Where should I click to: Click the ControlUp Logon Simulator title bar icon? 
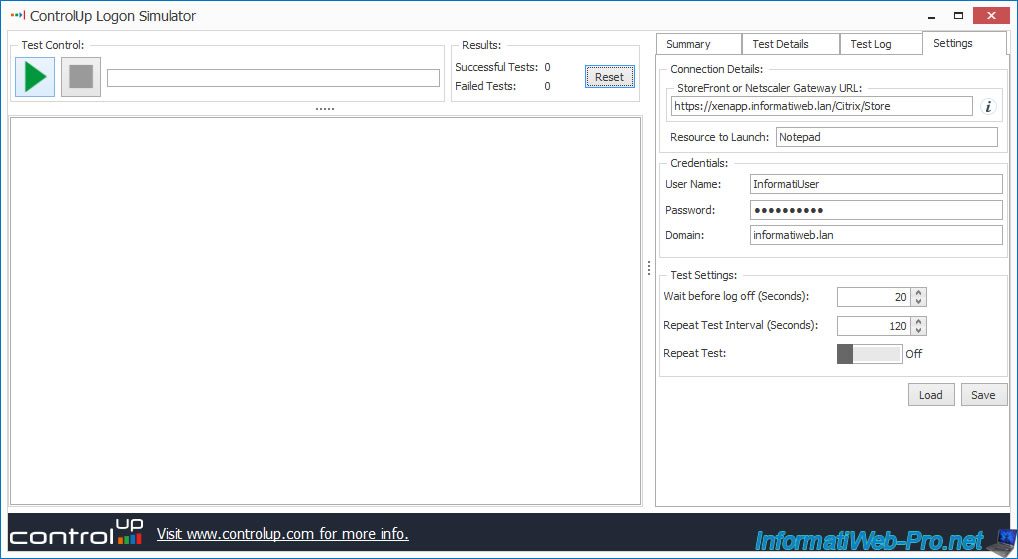tap(18, 16)
